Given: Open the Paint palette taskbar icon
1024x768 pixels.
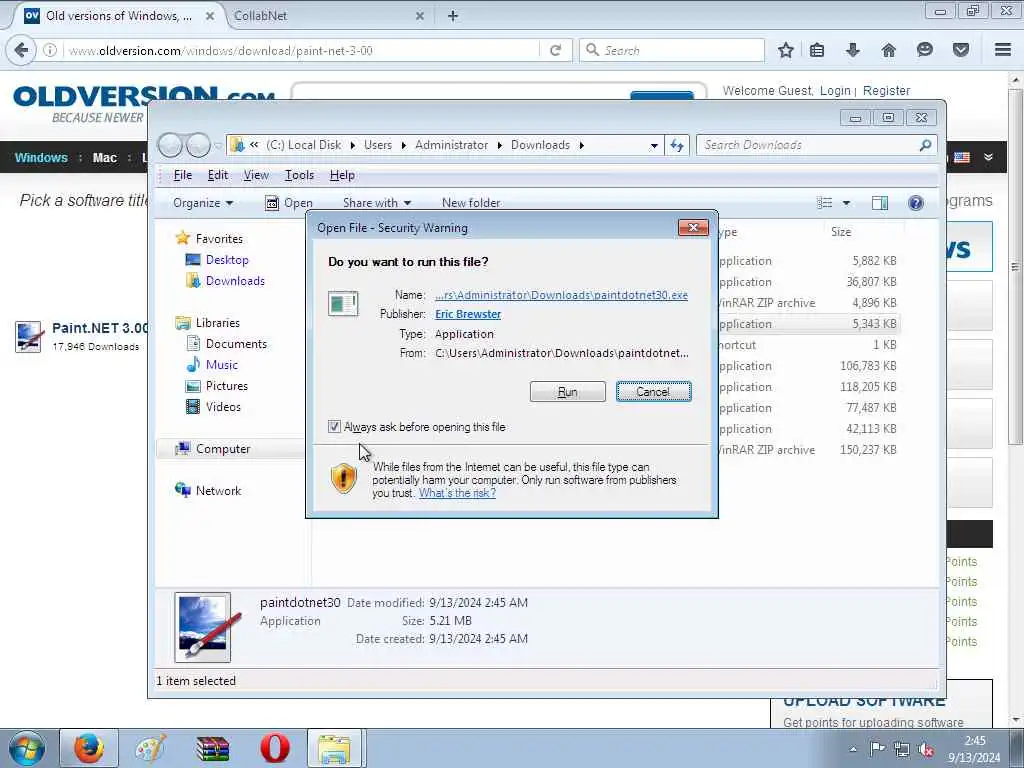Looking at the screenshot, I should (x=151, y=748).
